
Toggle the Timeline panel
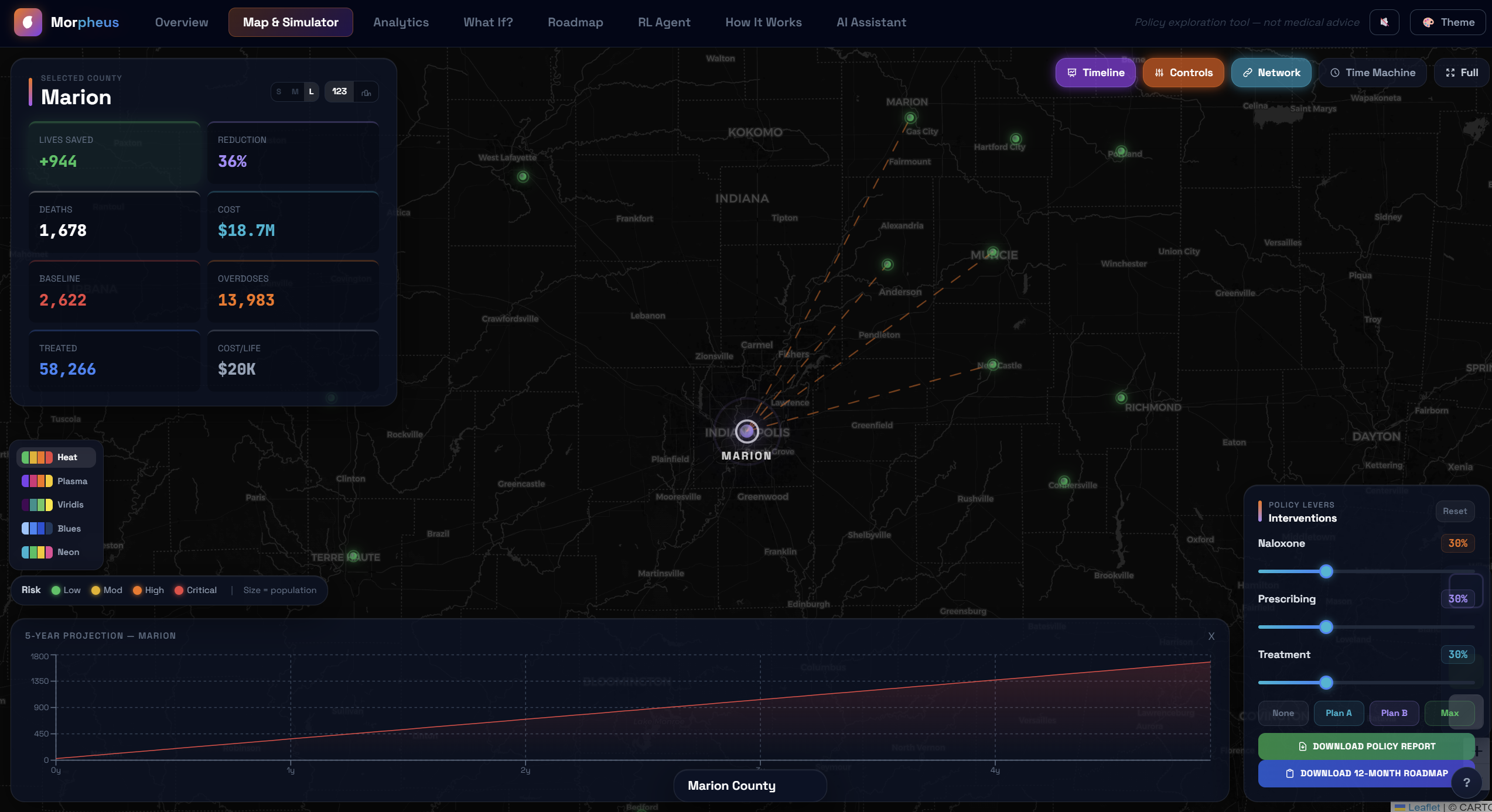click(1095, 73)
